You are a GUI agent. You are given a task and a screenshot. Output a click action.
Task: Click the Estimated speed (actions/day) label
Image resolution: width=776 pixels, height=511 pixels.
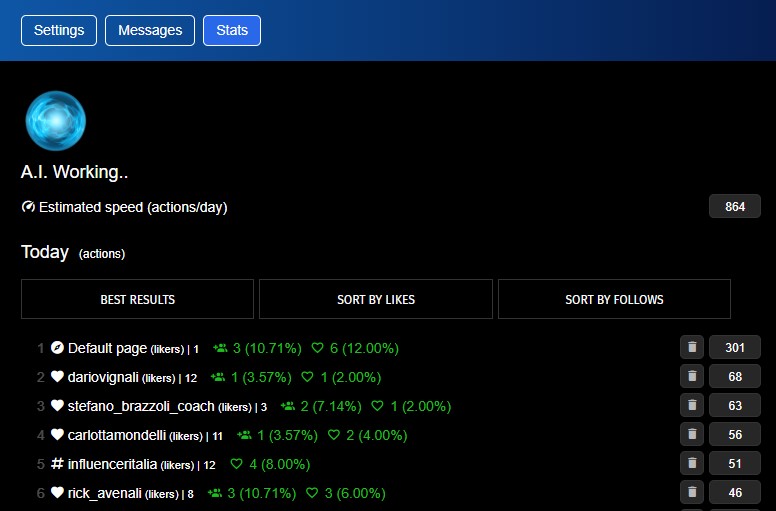pos(133,207)
